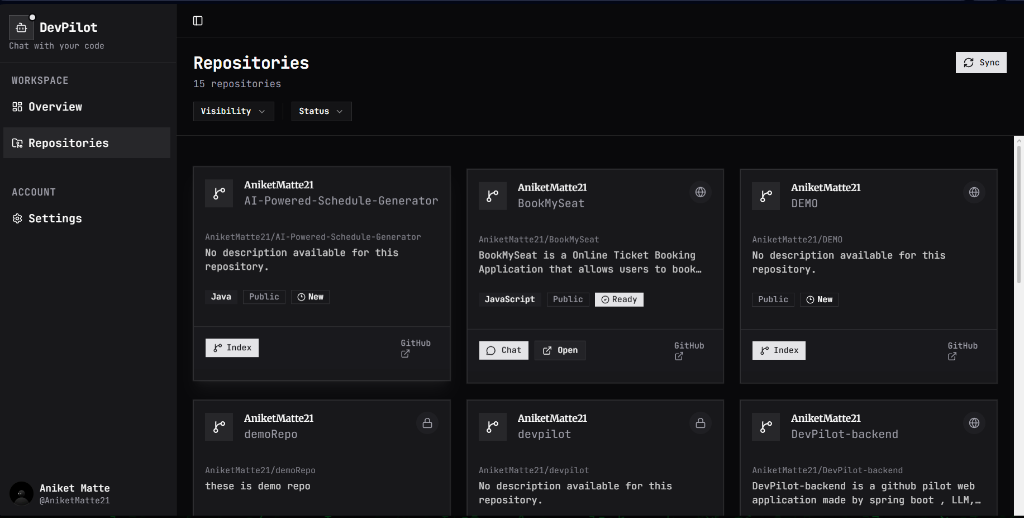Index the AI-Powered-Schedule-Generator repository
This screenshot has height=518, width=1024.
[232, 348]
